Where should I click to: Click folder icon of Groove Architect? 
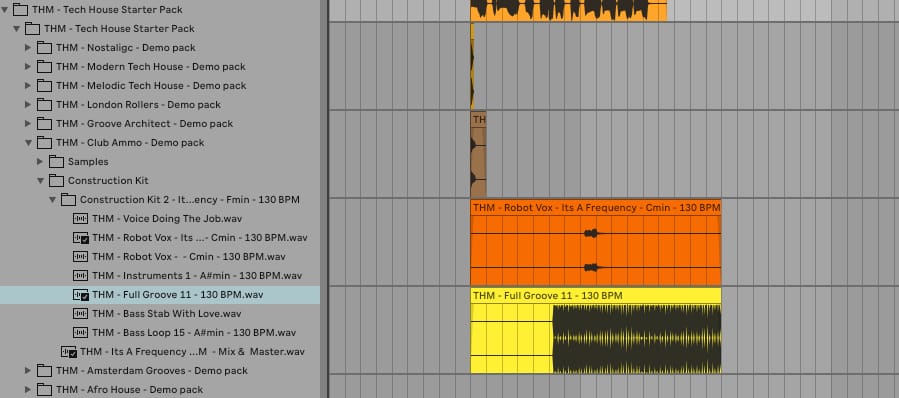point(44,123)
